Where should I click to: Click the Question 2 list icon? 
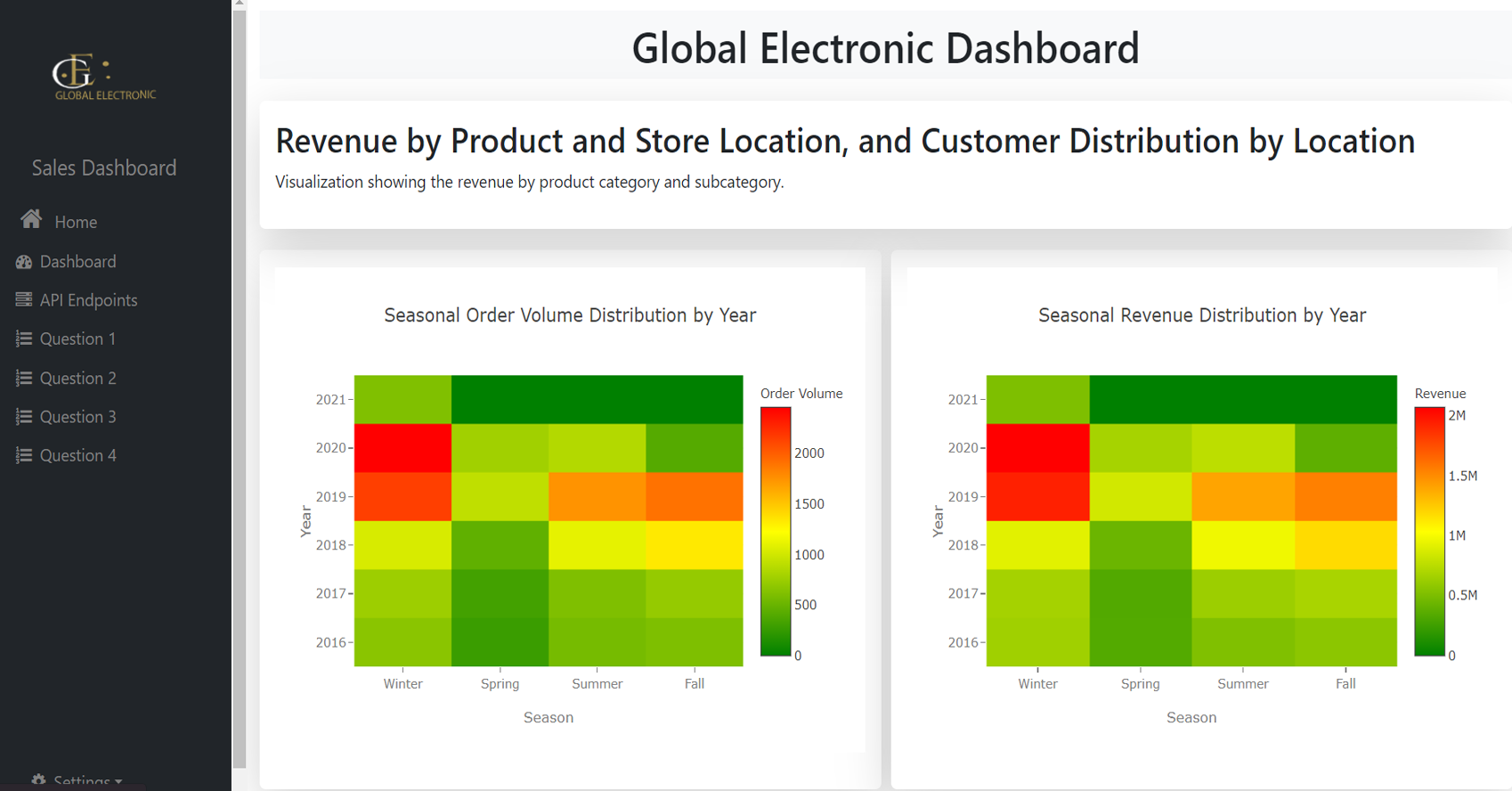click(24, 379)
